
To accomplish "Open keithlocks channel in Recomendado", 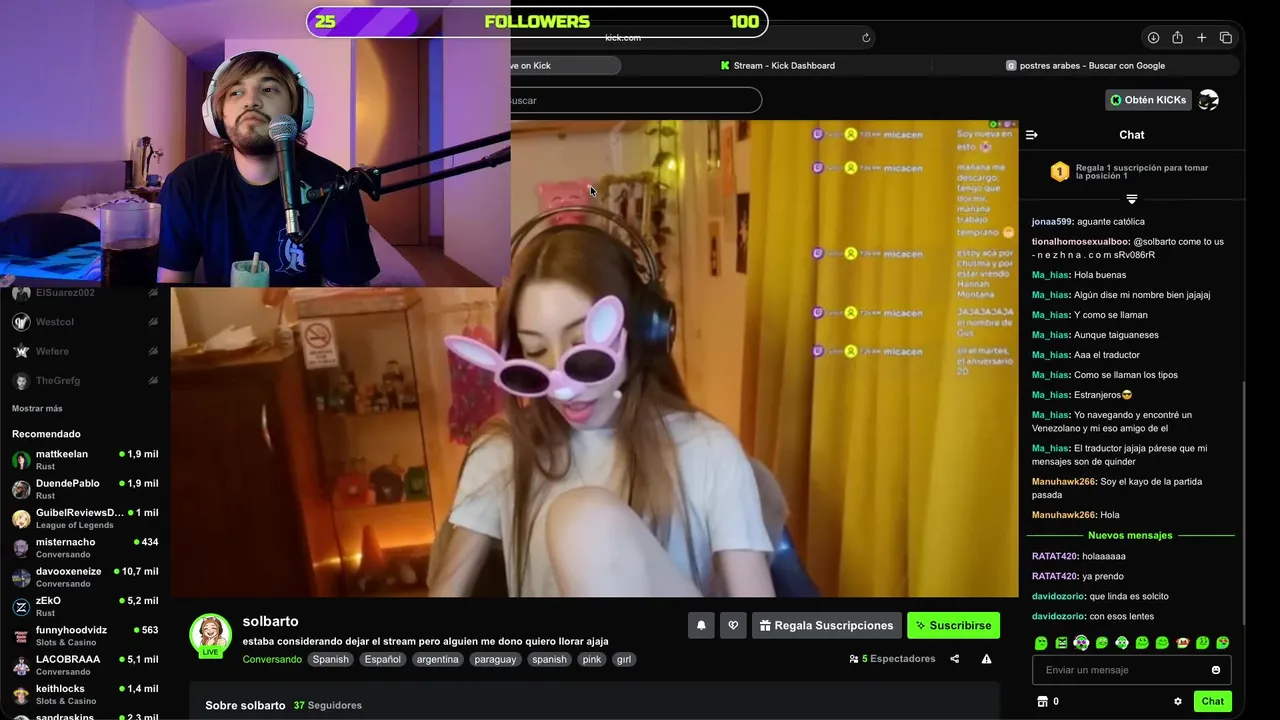I will coord(85,694).
